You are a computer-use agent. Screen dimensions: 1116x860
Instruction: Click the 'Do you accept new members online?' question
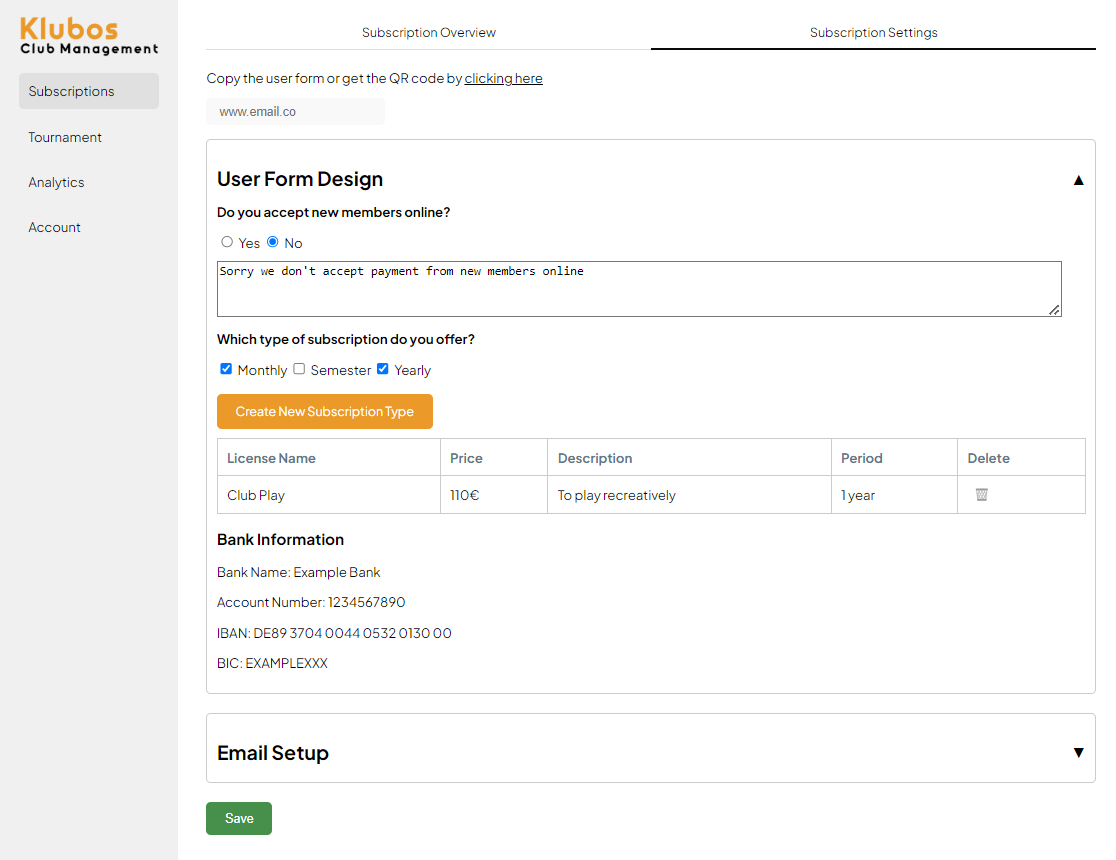pyautogui.click(x=333, y=212)
